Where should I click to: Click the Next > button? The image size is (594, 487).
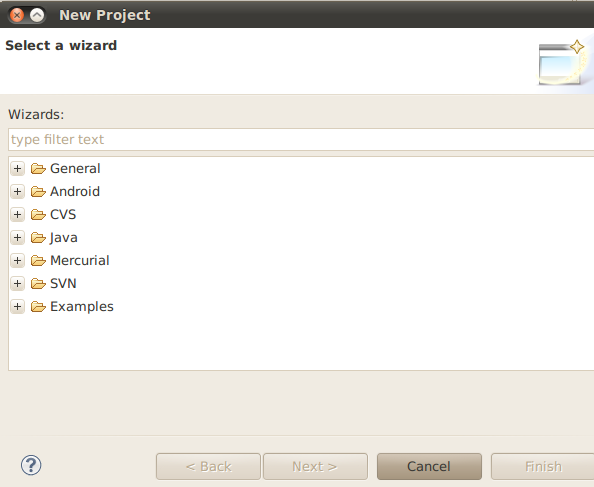pos(315,467)
